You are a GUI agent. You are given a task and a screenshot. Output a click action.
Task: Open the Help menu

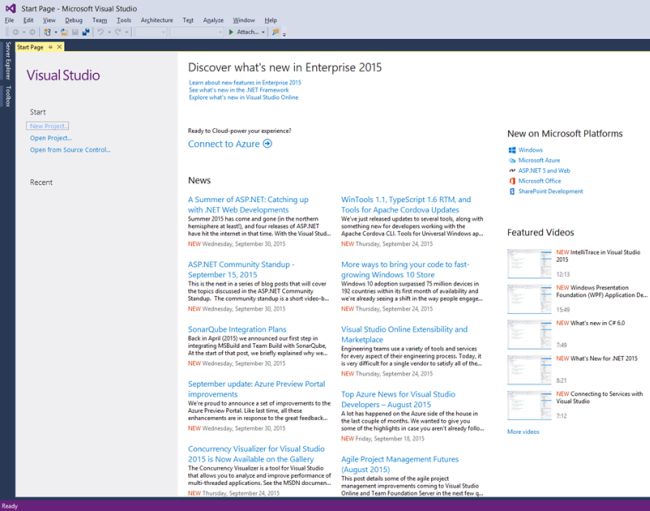(271, 20)
